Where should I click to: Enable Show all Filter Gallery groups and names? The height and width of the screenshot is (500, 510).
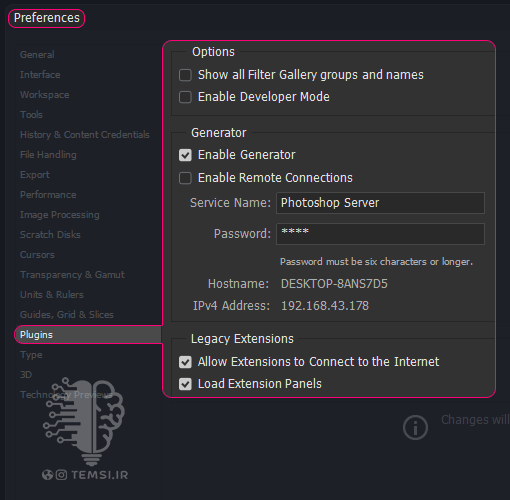[x=185, y=75]
